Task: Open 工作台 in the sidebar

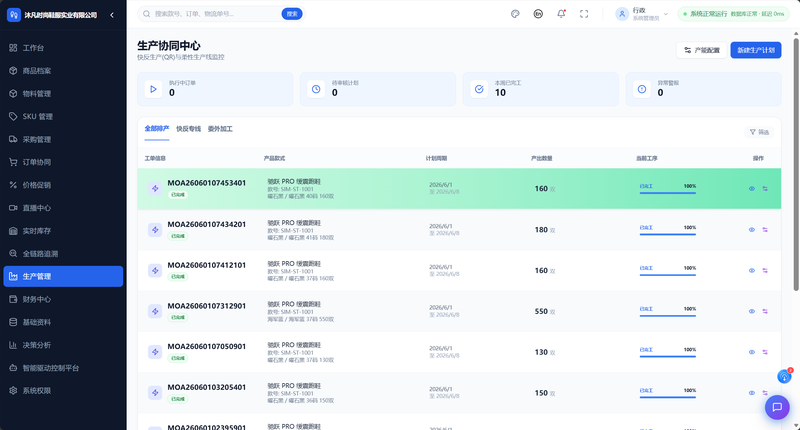Action: coord(63,48)
